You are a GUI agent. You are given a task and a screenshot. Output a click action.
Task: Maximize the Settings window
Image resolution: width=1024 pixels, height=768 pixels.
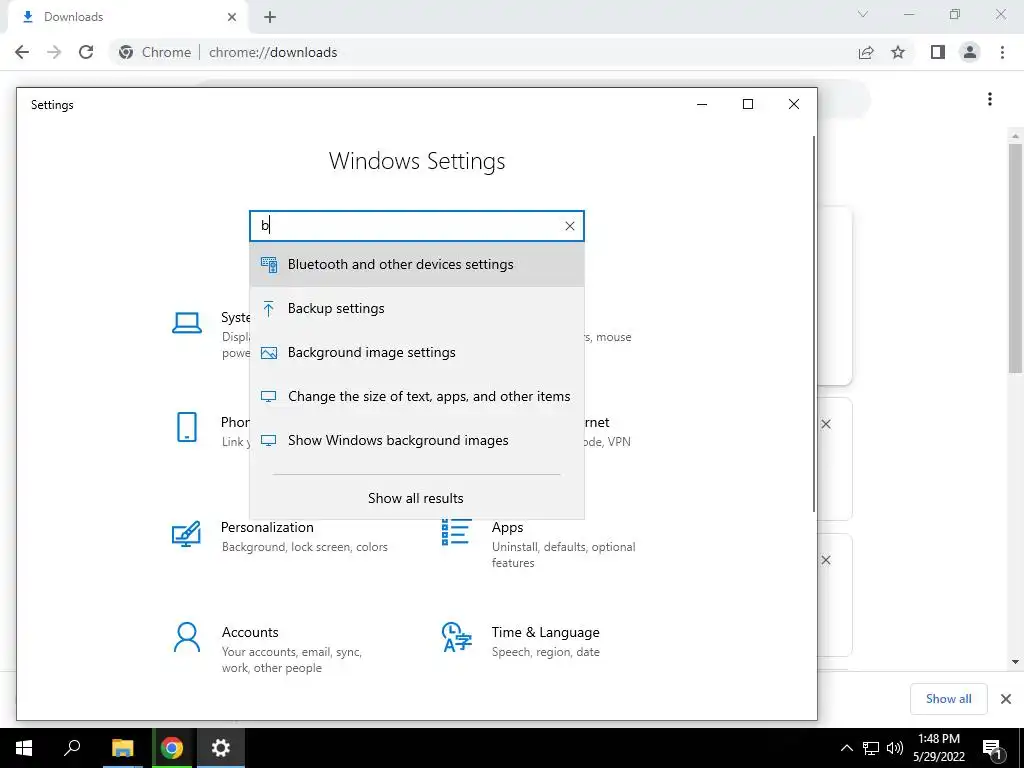748,104
